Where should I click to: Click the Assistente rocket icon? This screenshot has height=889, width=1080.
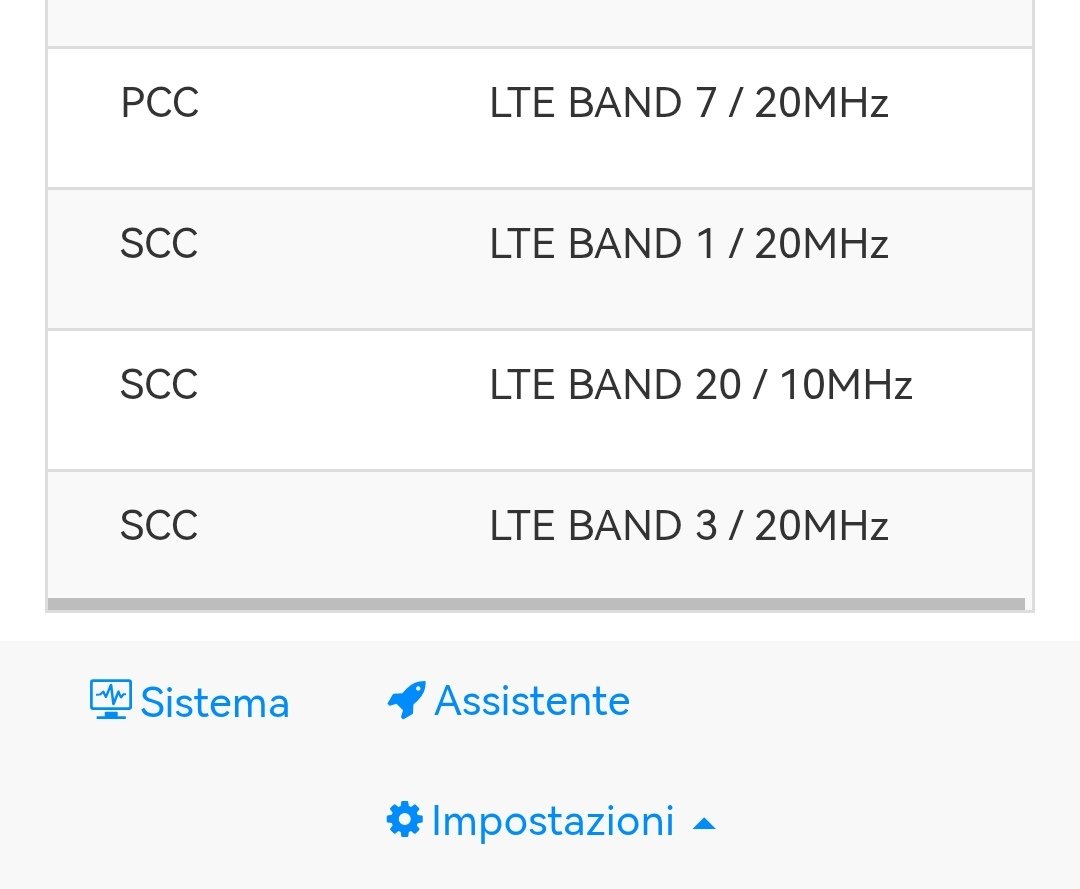point(406,700)
